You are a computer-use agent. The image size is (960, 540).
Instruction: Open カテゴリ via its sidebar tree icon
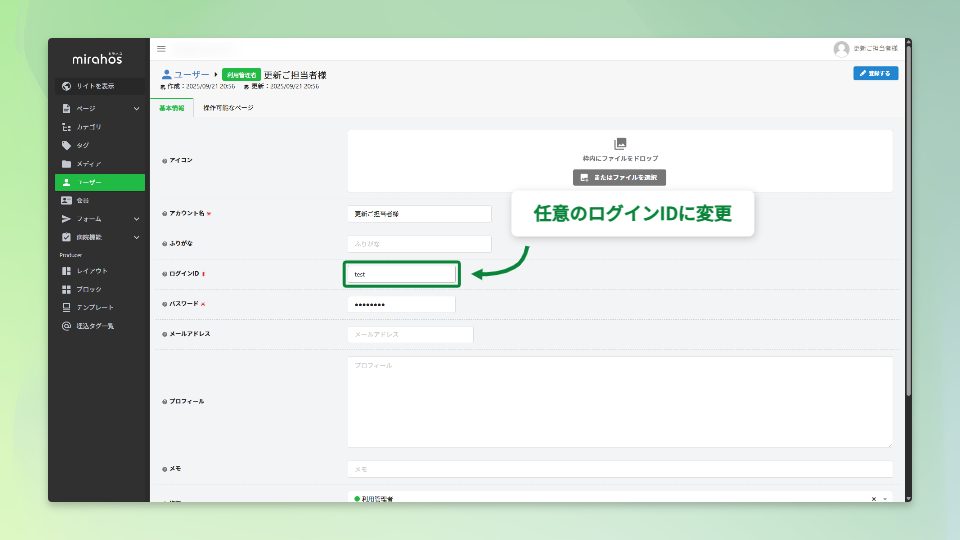(66, 127)
